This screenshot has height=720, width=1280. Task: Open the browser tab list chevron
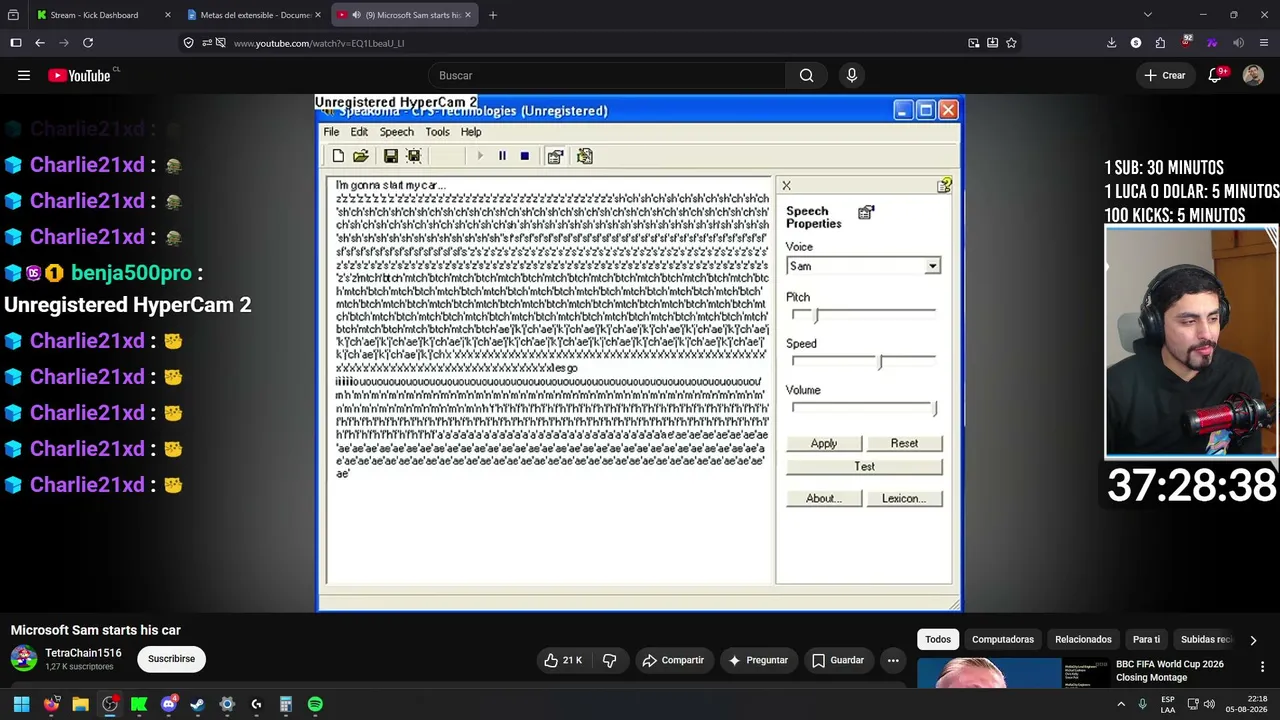(1147, 15)
